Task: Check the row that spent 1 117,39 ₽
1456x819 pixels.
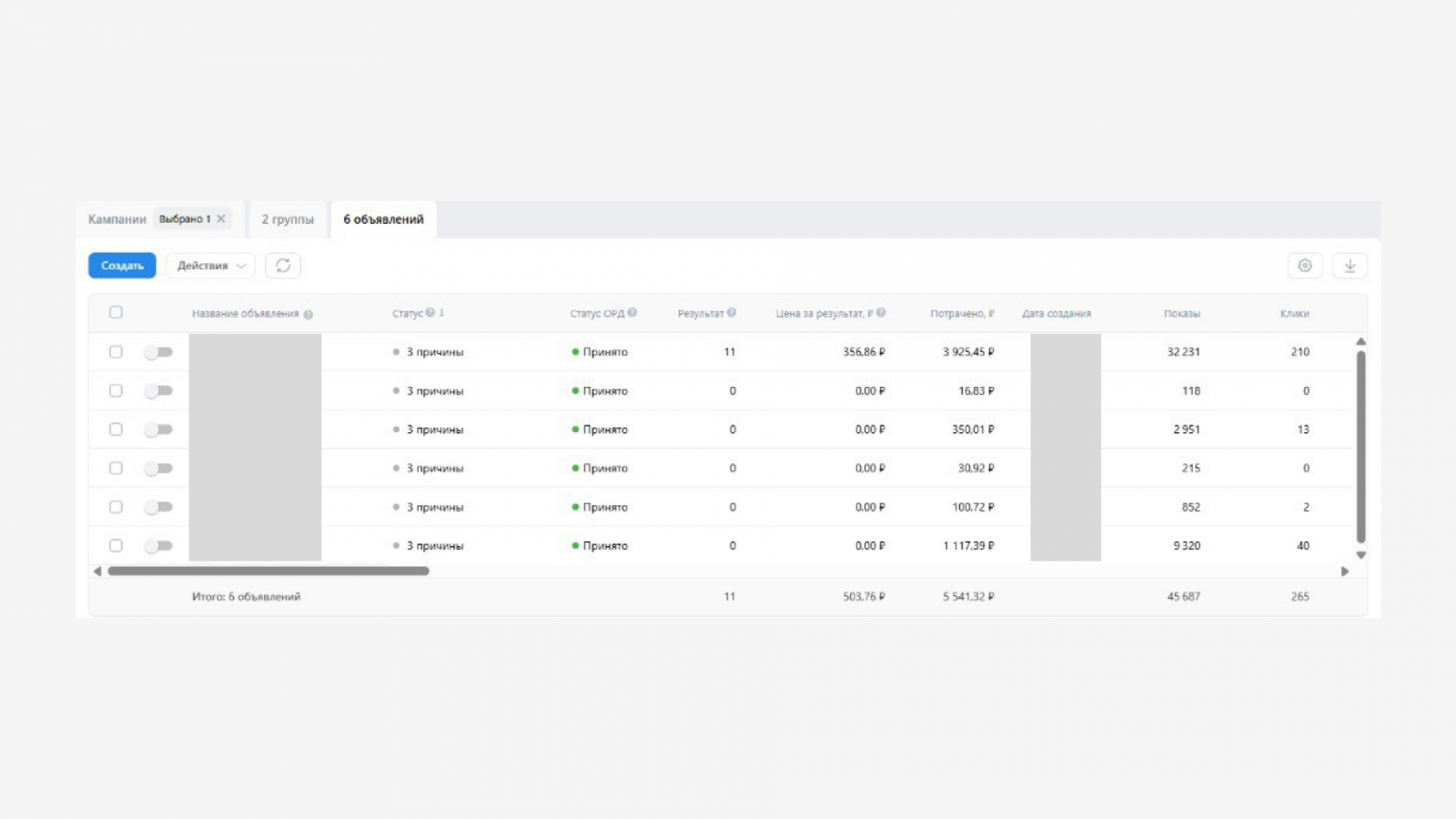Action: (116, 545)
